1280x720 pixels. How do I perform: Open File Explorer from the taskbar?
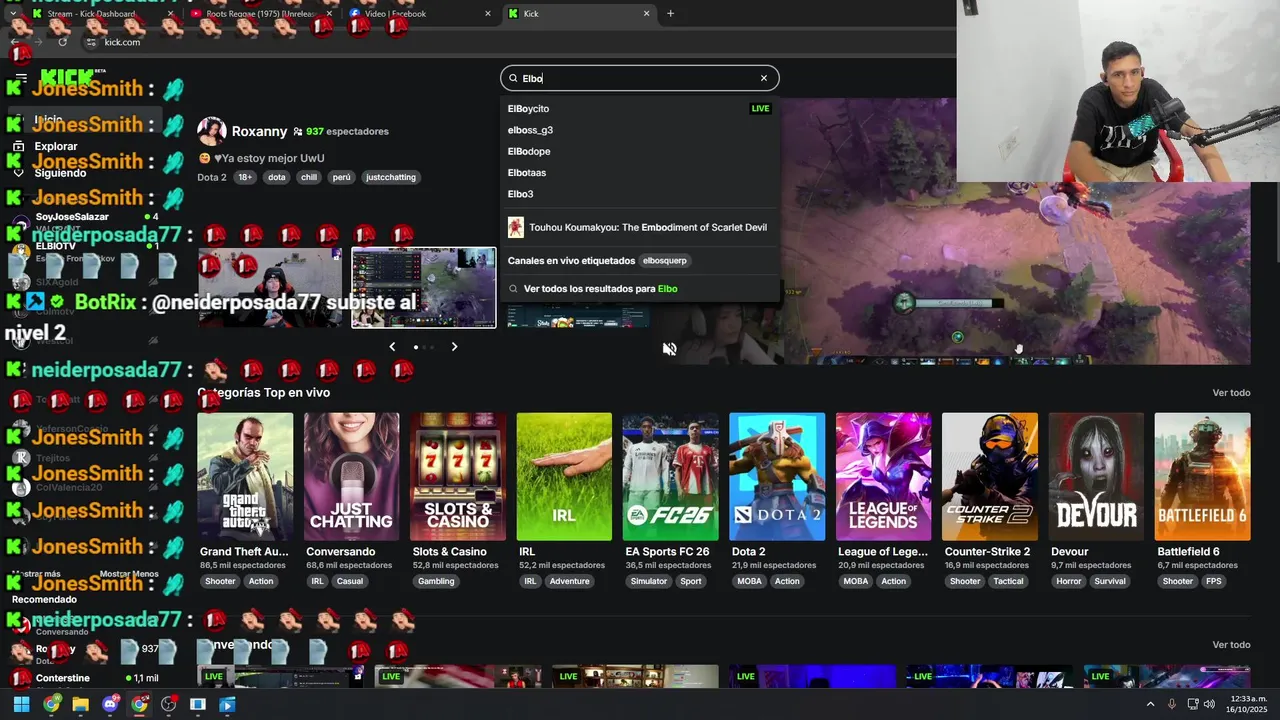[80, 704]
